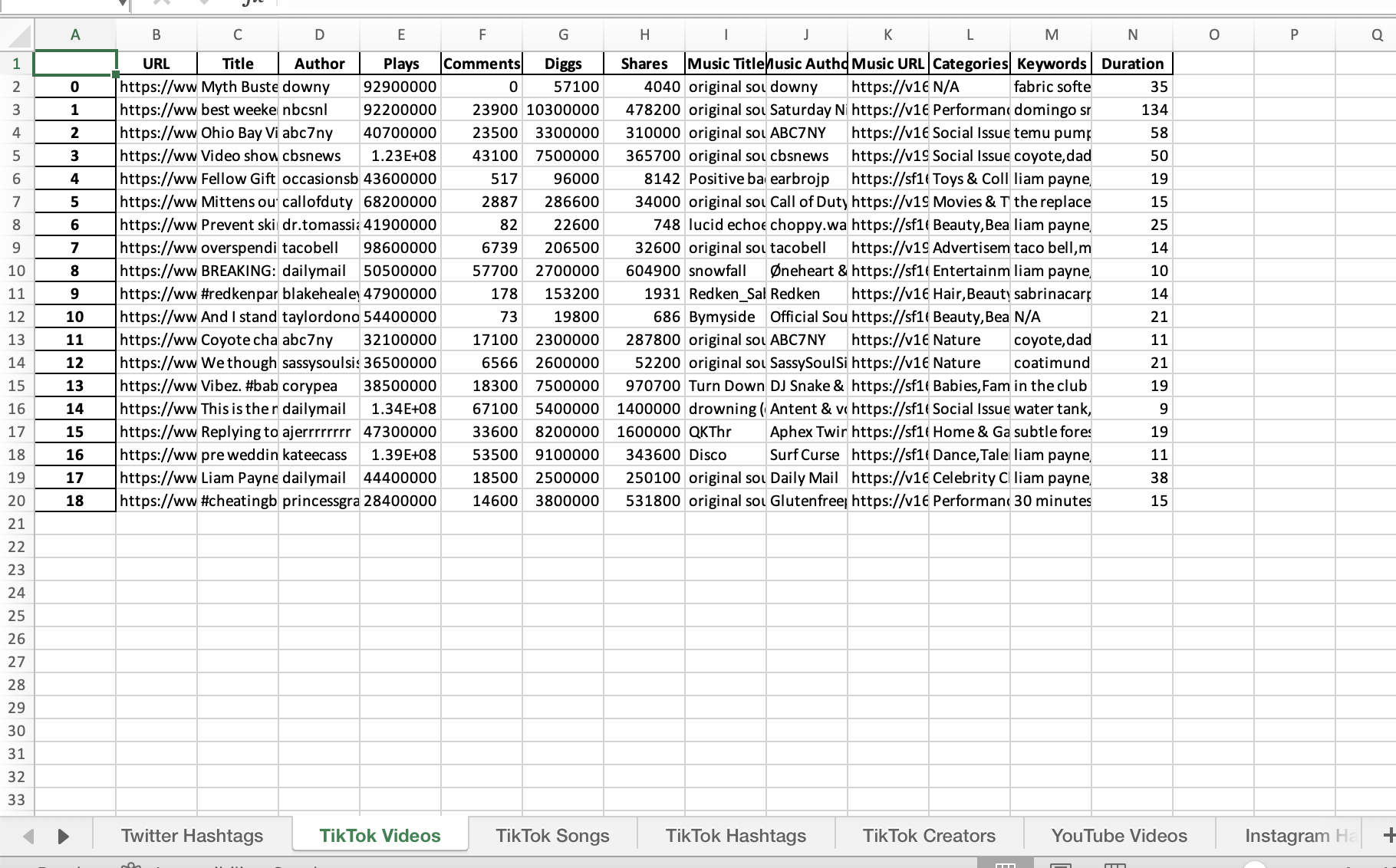
Task: Open the Twitter Hashtags sheet tab
Action: [192, 835]
